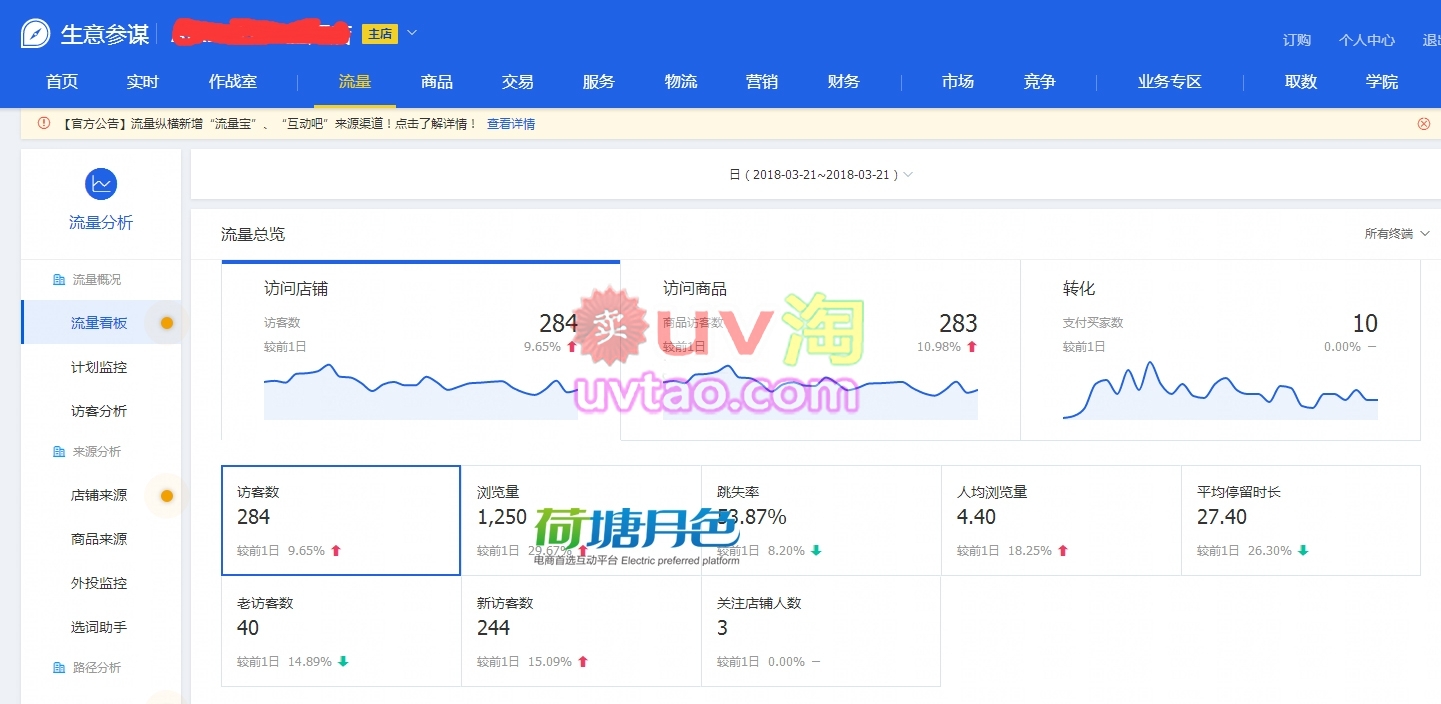This screenshot has height=704, width=1441.
Task: Click the announcement warning icon
Action: point(44,124)
